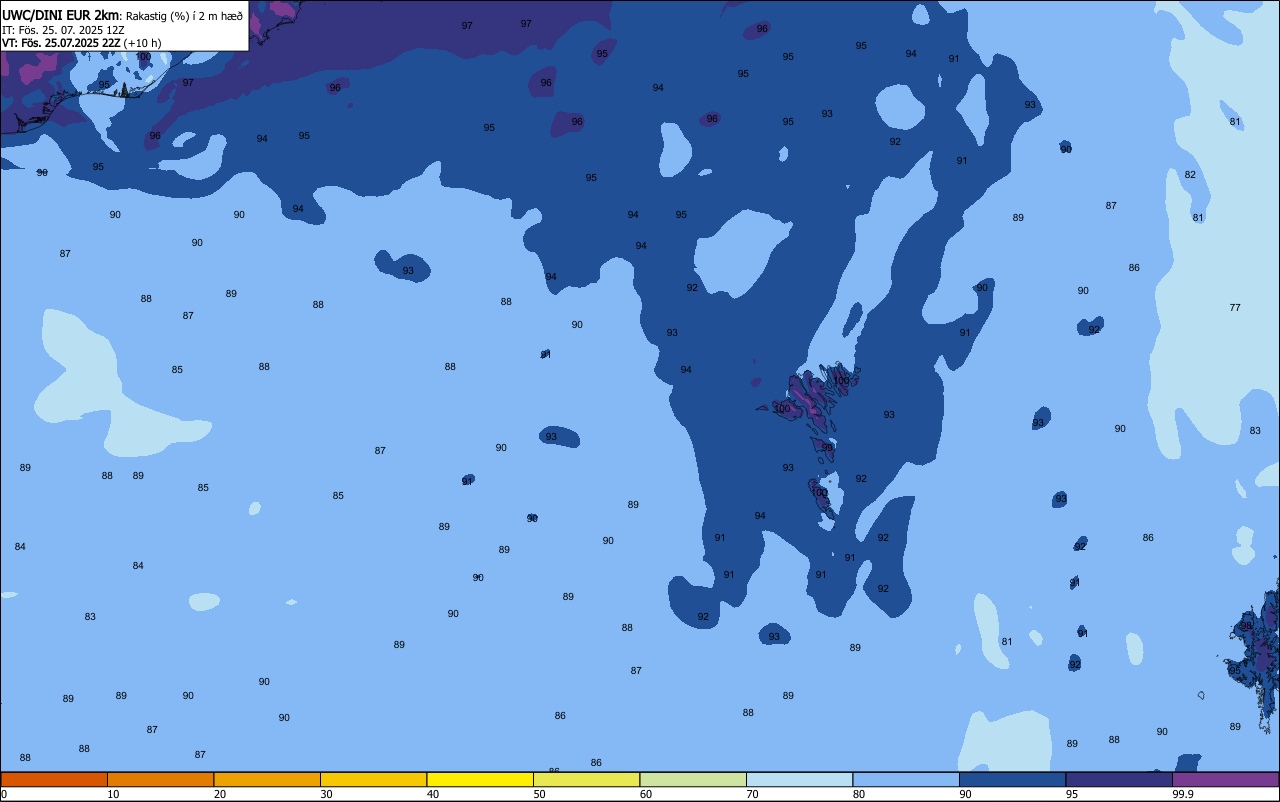Click the 50–60 yellow-green legend swatch
Viewport: 1280px width, 802px height.
[x=586, y=779]
